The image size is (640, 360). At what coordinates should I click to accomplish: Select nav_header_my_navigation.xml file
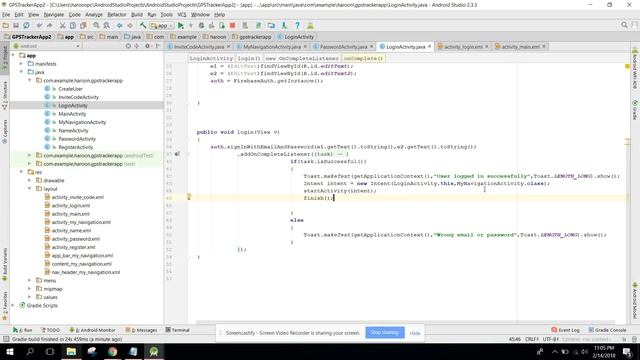(x=86, y=272)
